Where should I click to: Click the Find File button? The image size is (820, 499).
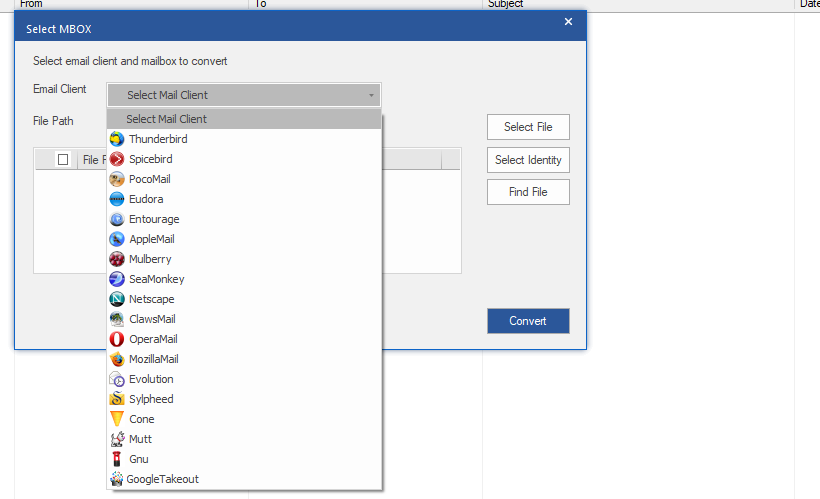(x=528, y=192)
